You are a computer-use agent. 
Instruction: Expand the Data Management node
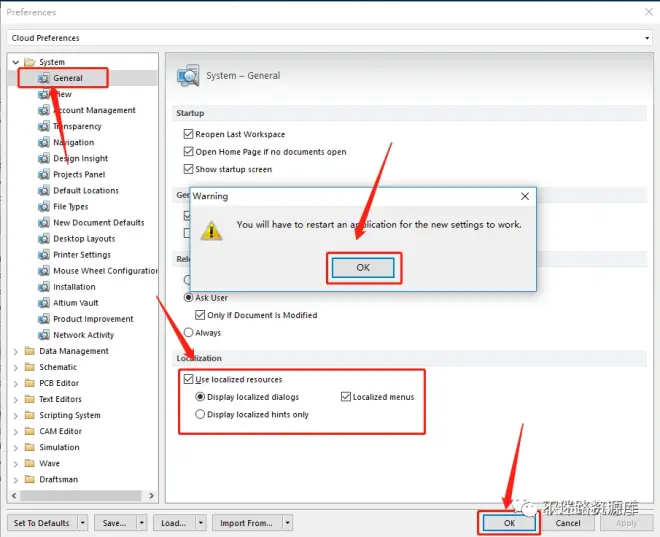pos(16,351)
